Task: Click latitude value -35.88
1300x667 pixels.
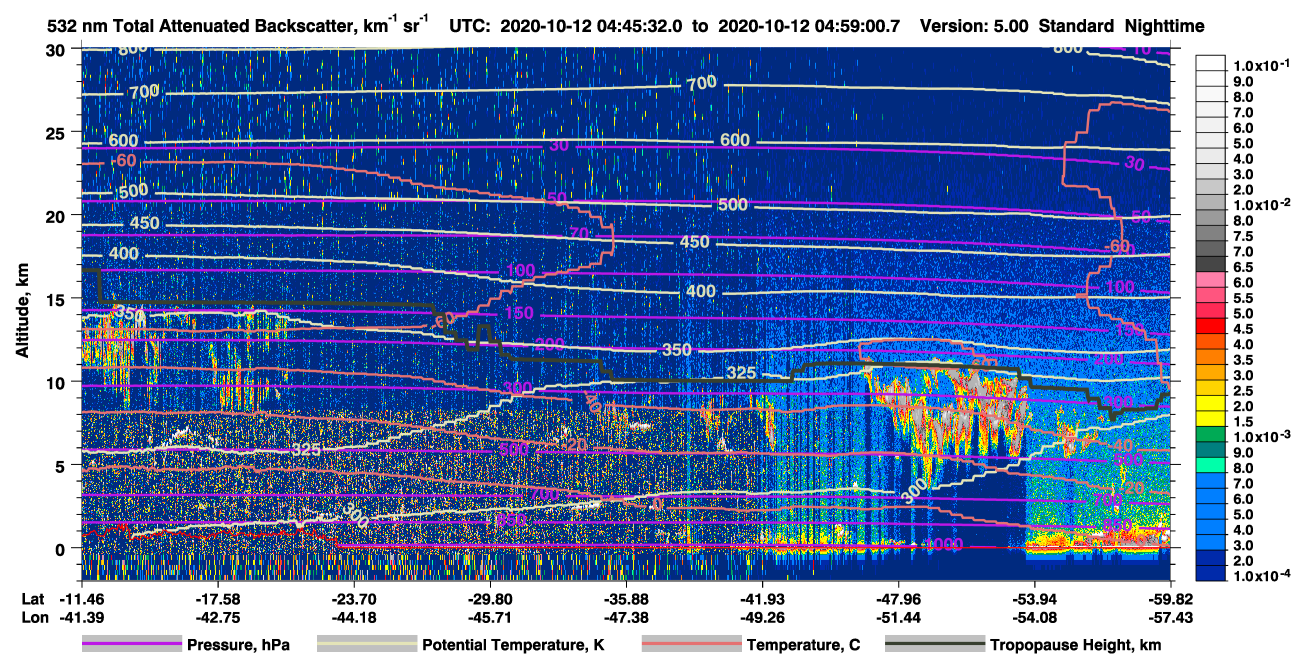Action: pos(626,599)
